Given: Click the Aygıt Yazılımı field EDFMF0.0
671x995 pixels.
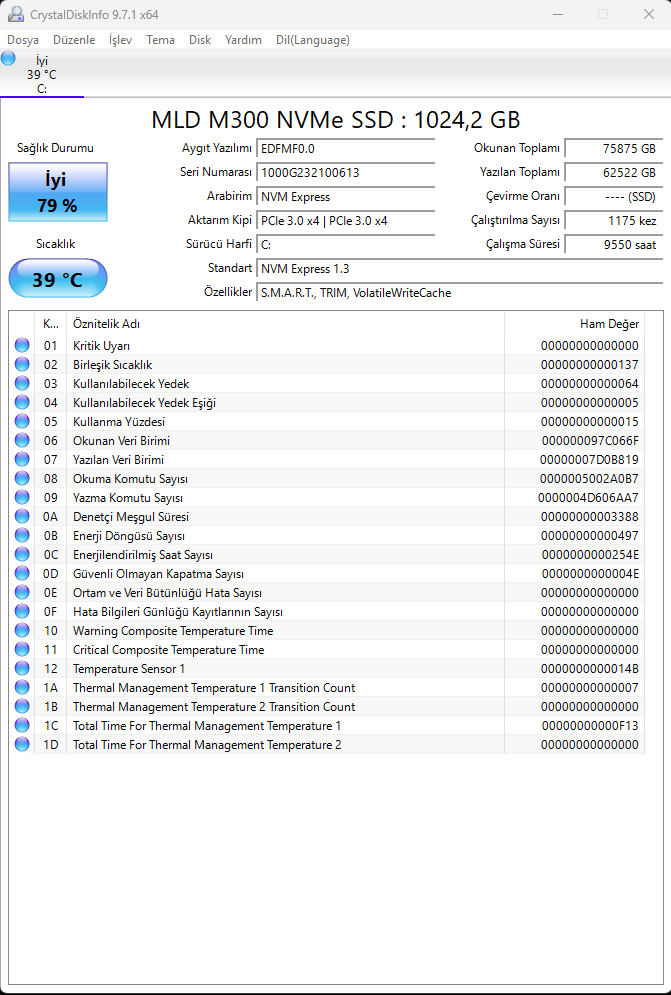Looking at the screenshot, I should pos(345,148).
